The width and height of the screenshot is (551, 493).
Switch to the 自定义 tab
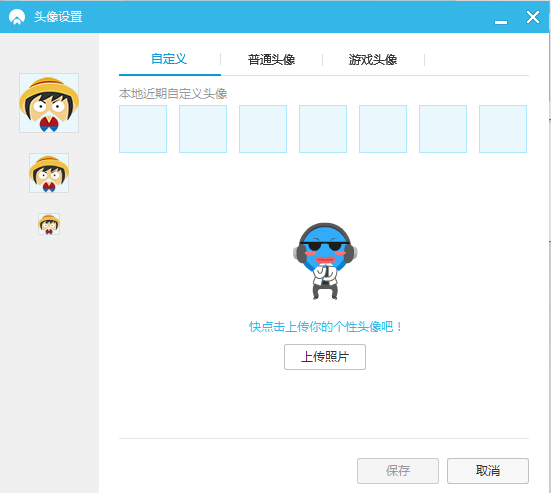click(169, 59)
